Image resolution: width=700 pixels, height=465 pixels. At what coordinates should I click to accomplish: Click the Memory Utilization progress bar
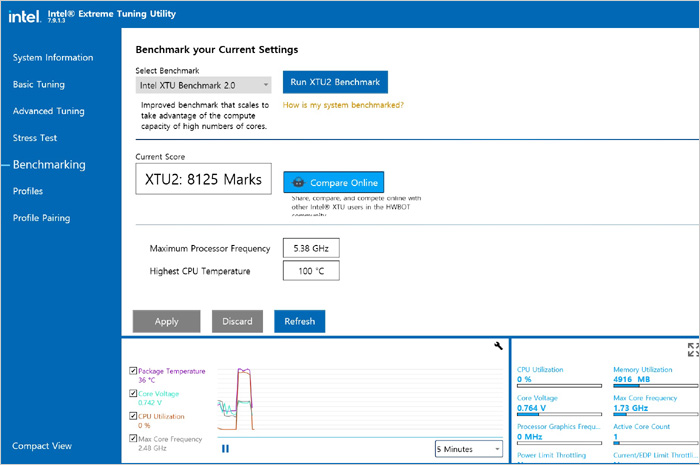tap(655, 386)
